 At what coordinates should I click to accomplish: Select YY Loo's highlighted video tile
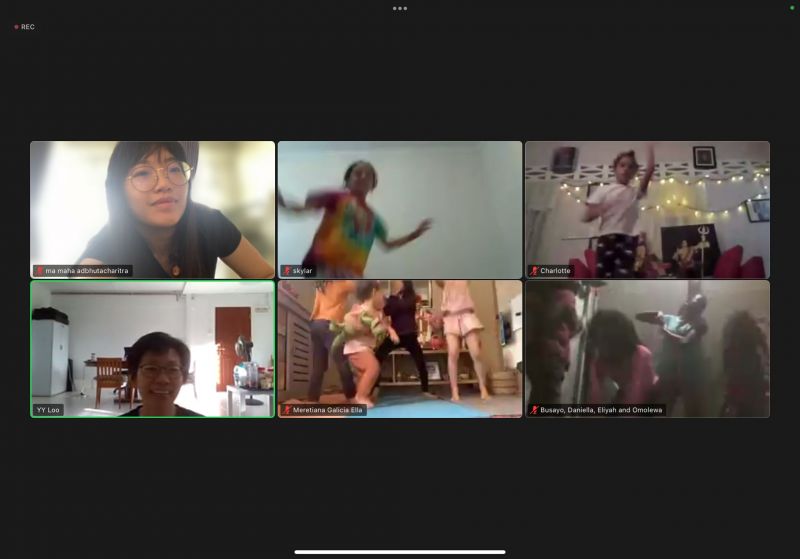[x=153, y=349]
